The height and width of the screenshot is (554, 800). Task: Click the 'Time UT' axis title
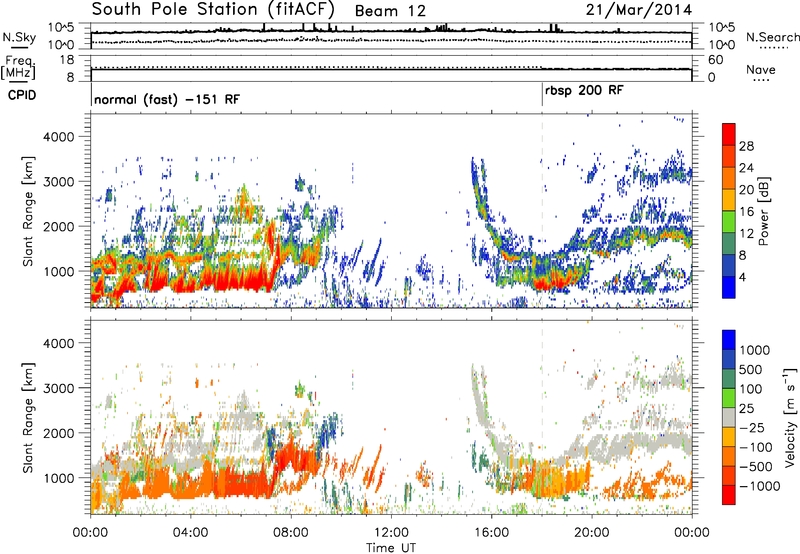[x=391, y=547]
